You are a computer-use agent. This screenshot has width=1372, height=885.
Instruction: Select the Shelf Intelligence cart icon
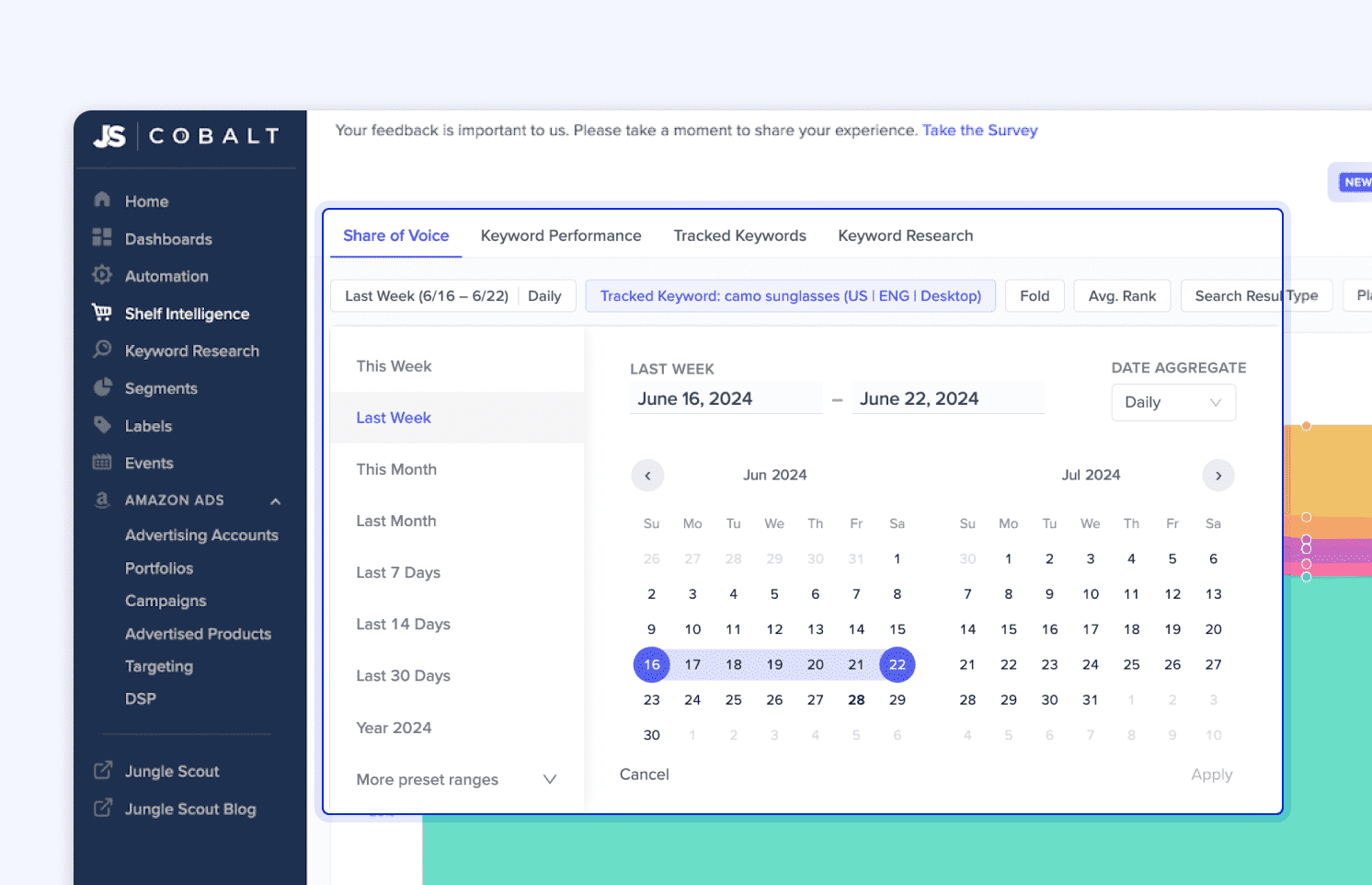(x=102, y=313)
